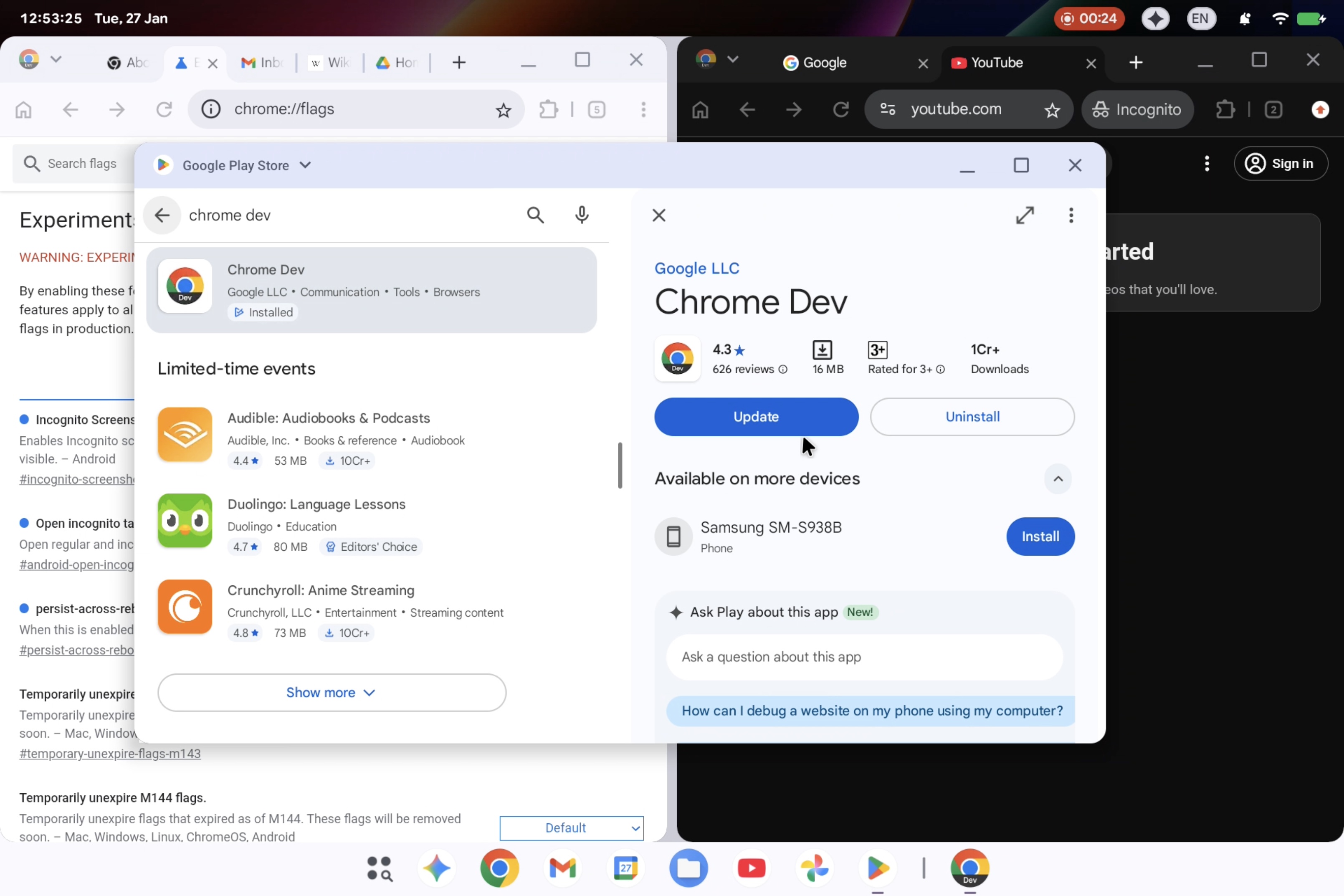The image size is (1344, 896).
Task: Open the #temporary-unexpire-flags-m143 link
Action: [110, 754]
